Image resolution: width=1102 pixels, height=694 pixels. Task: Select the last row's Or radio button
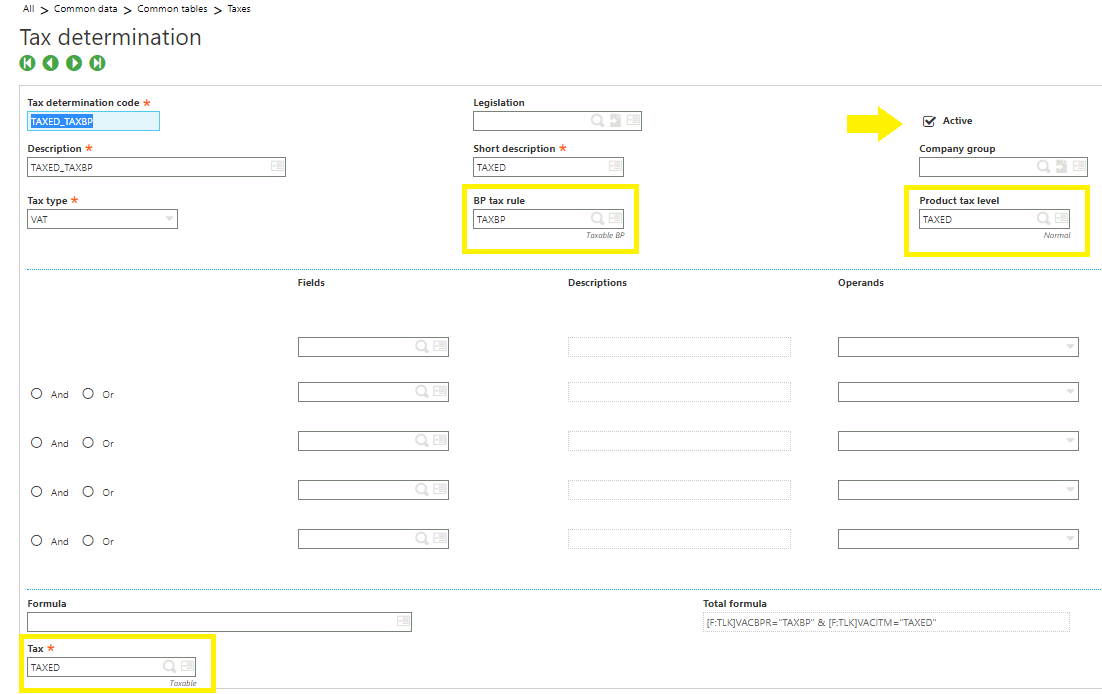pos(88,541)
